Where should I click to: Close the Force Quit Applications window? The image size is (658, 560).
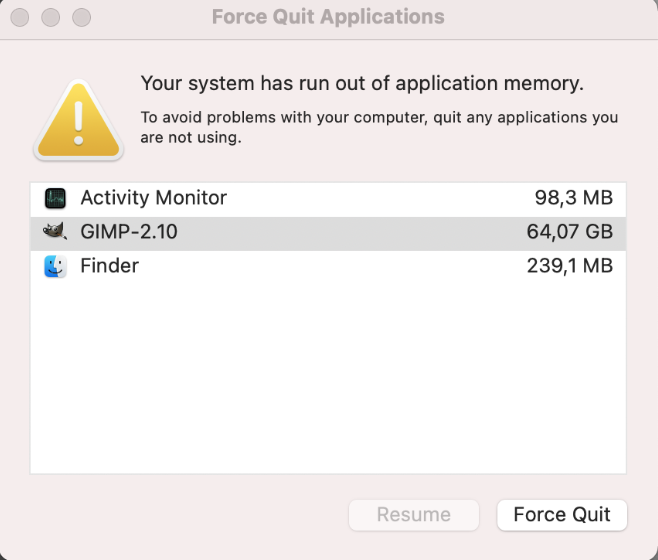click(18, 18)
